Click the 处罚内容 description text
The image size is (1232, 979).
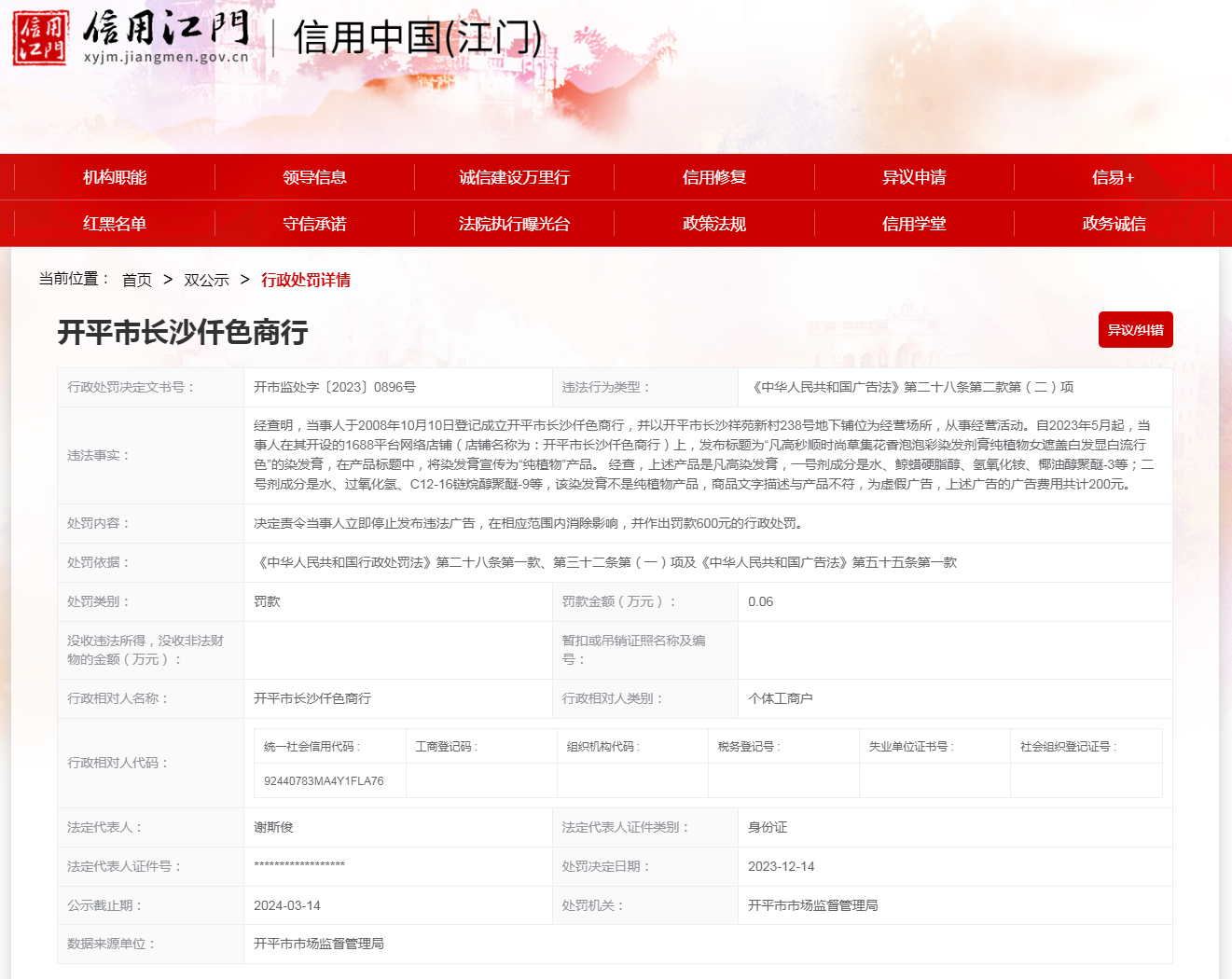(x=531, y=523)
